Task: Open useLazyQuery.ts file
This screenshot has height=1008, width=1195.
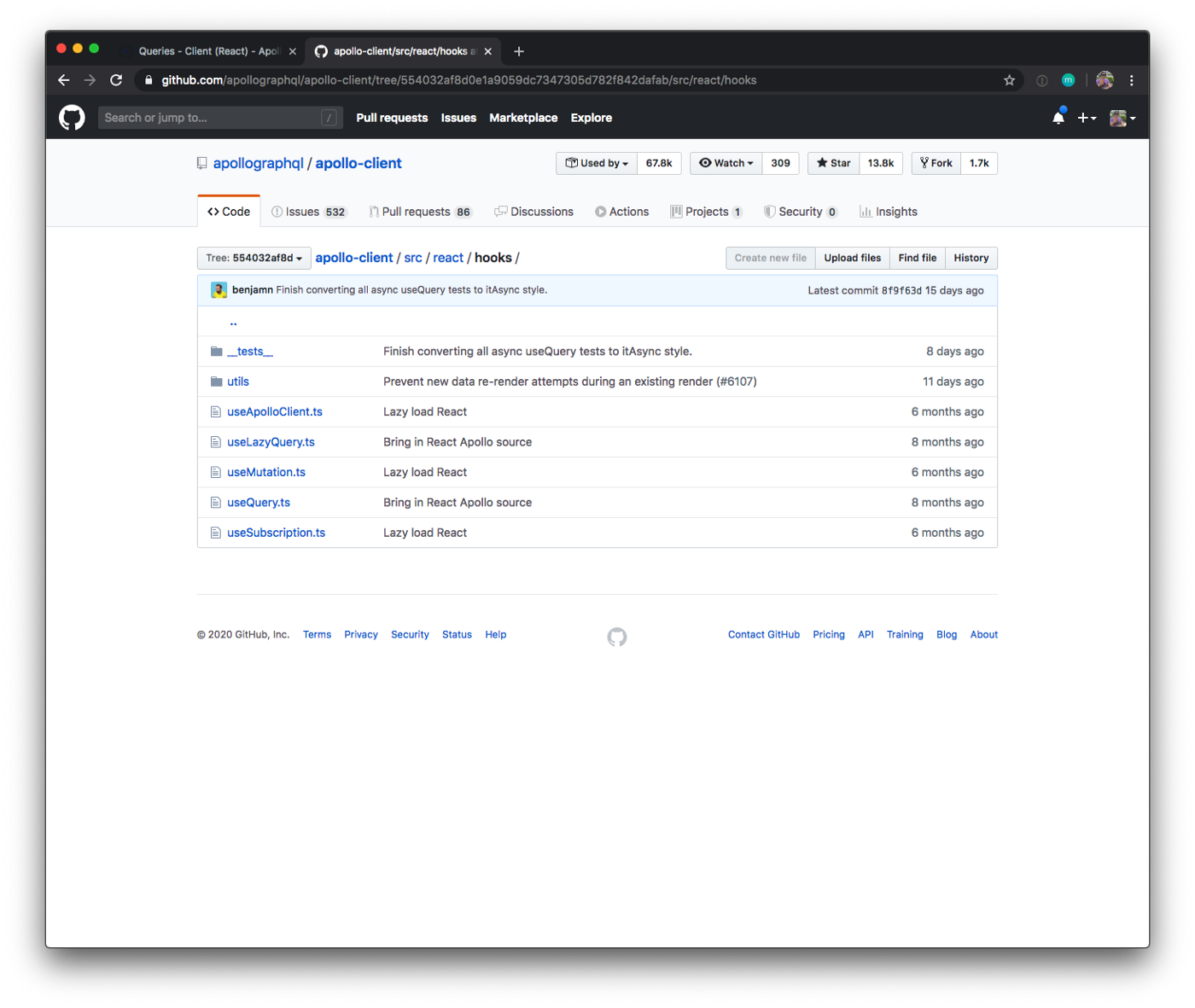Action: tap(271, 442)
